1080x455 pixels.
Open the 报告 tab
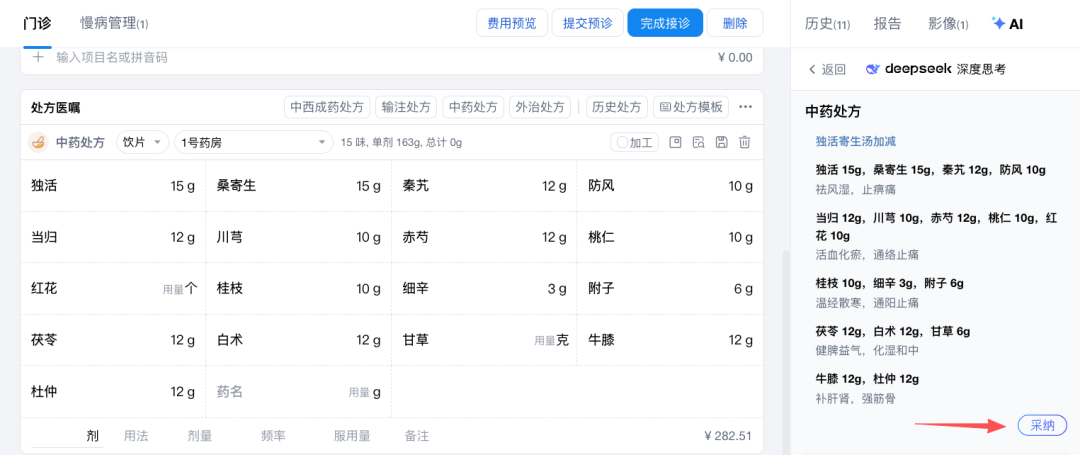point(887,23)
